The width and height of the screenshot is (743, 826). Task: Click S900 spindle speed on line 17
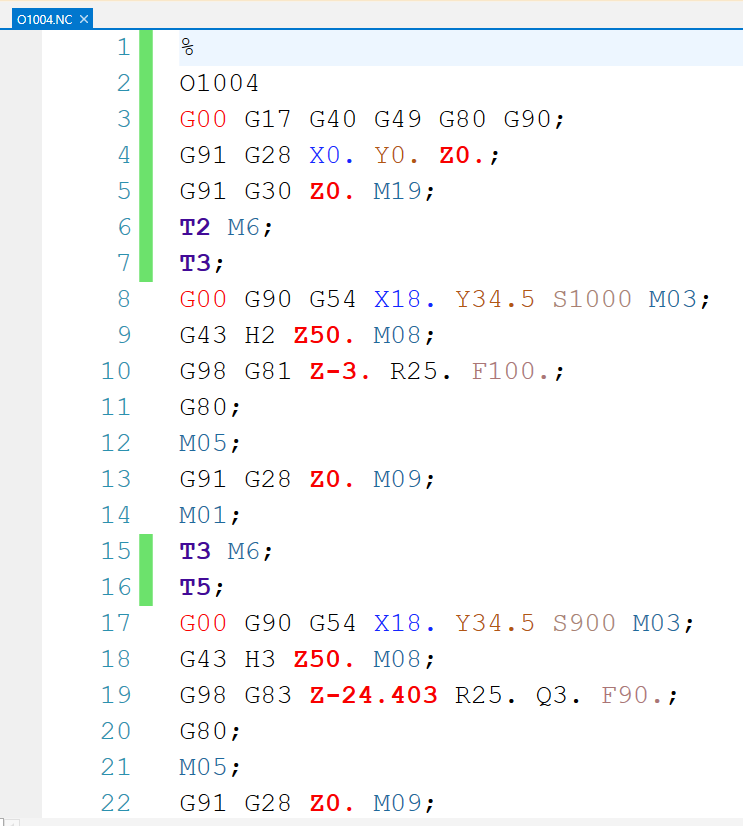(x=584, y=623)
